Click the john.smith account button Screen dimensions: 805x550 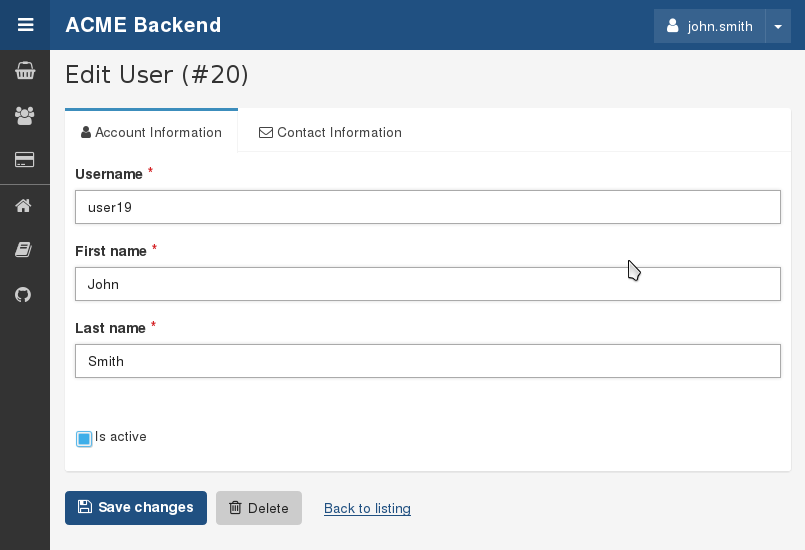[710, 26]
